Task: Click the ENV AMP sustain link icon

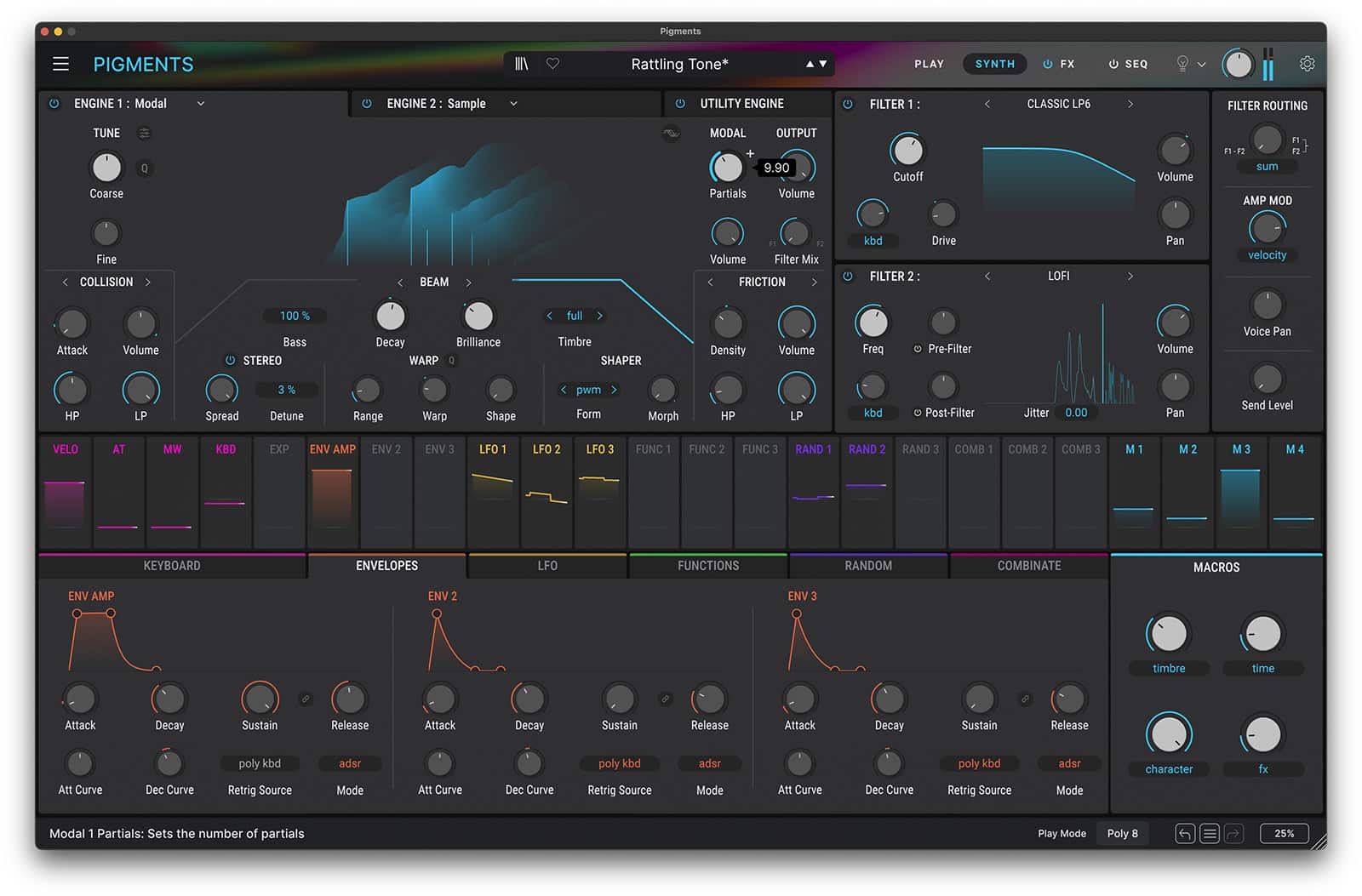Action: coord(306,699)
